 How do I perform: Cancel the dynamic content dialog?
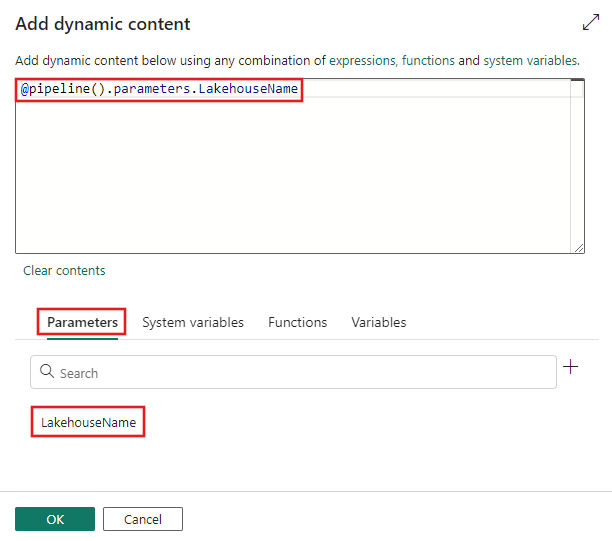[x=143, y=519]
